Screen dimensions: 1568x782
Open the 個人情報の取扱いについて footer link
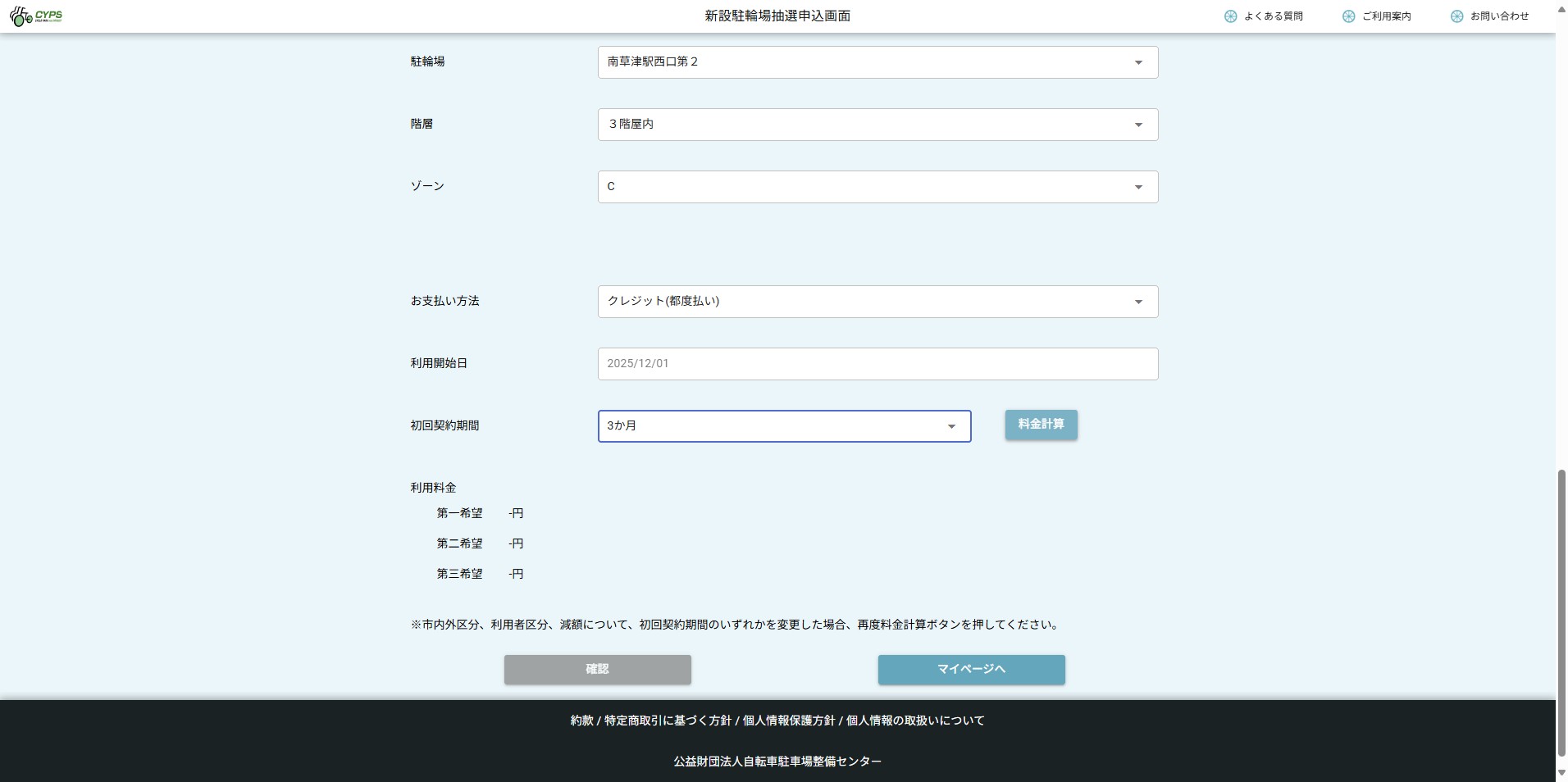[x=915, y=721]
